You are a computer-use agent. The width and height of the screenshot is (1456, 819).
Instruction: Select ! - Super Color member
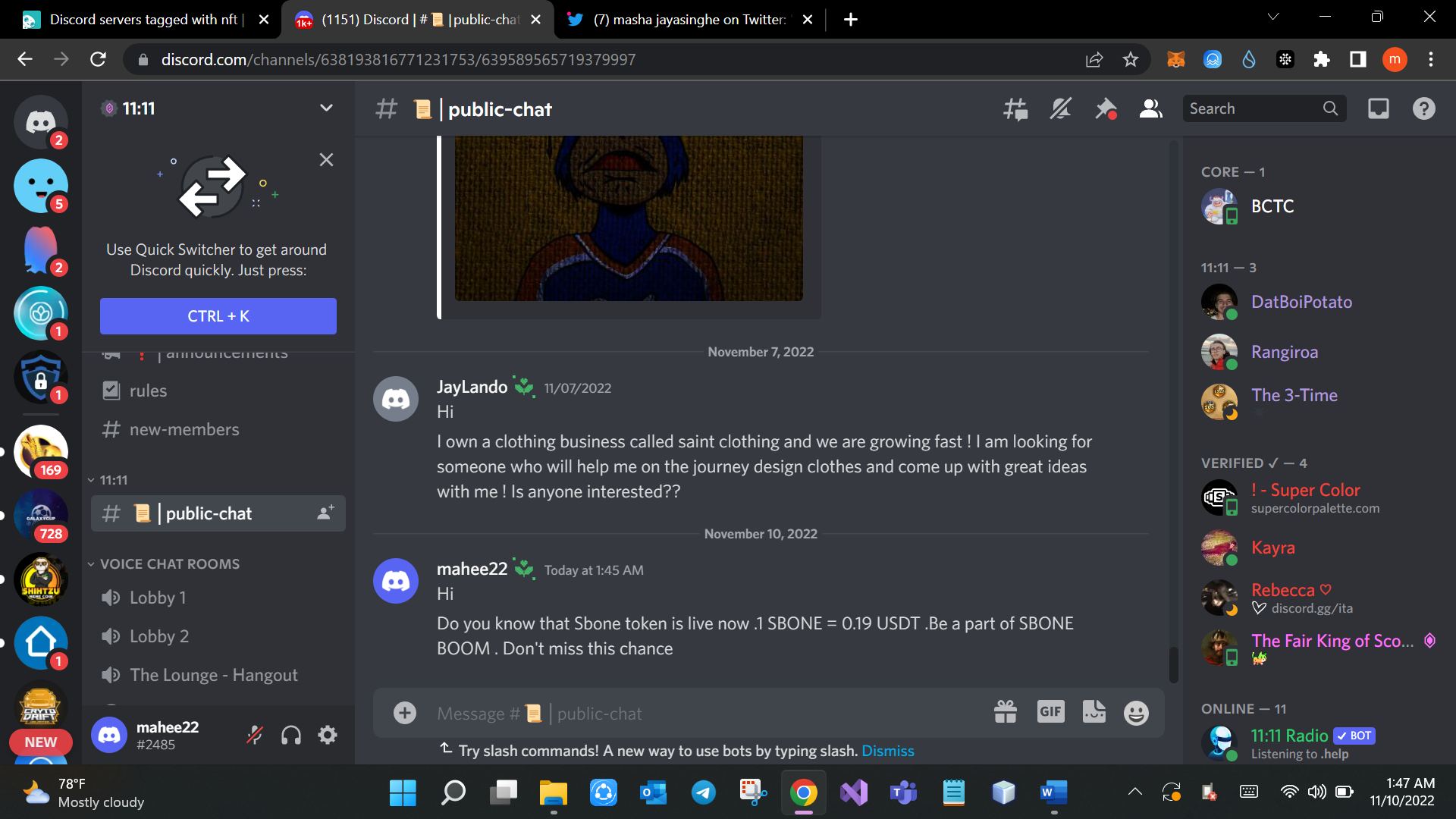click(1319, 497)
